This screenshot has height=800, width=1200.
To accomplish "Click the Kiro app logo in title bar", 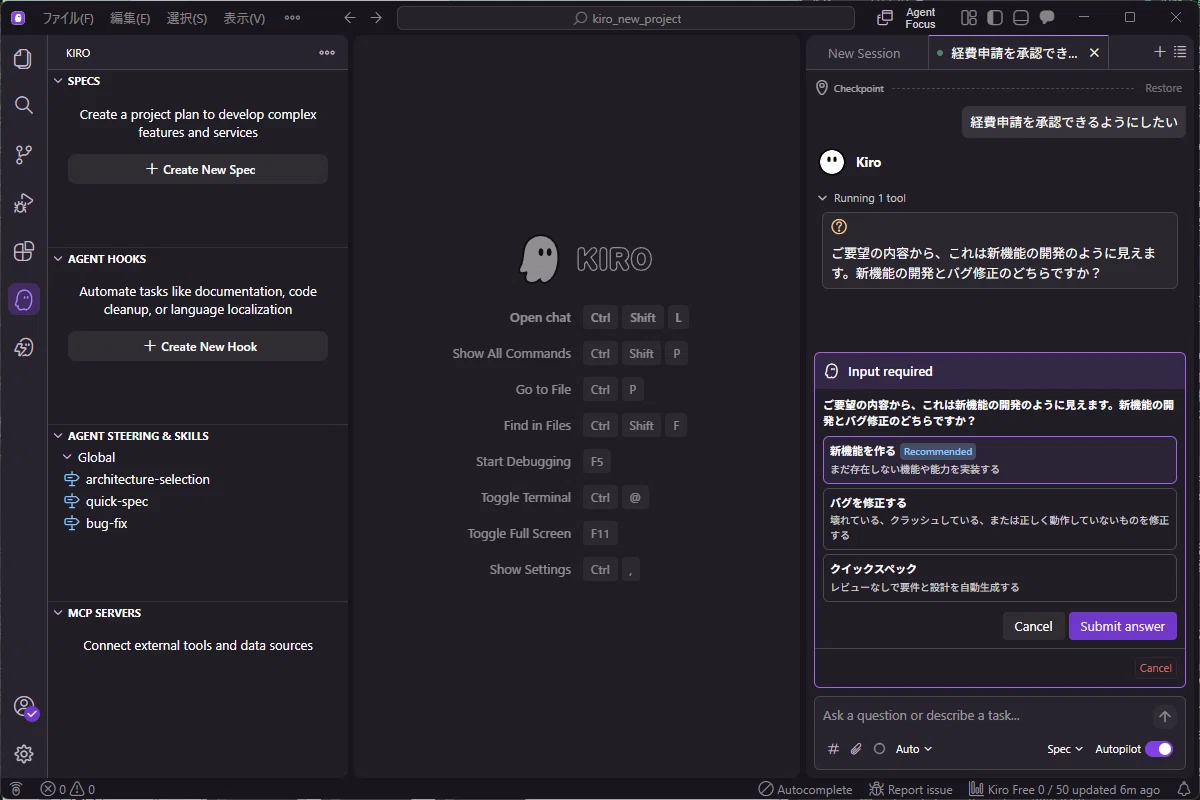I will click(18, 18).
